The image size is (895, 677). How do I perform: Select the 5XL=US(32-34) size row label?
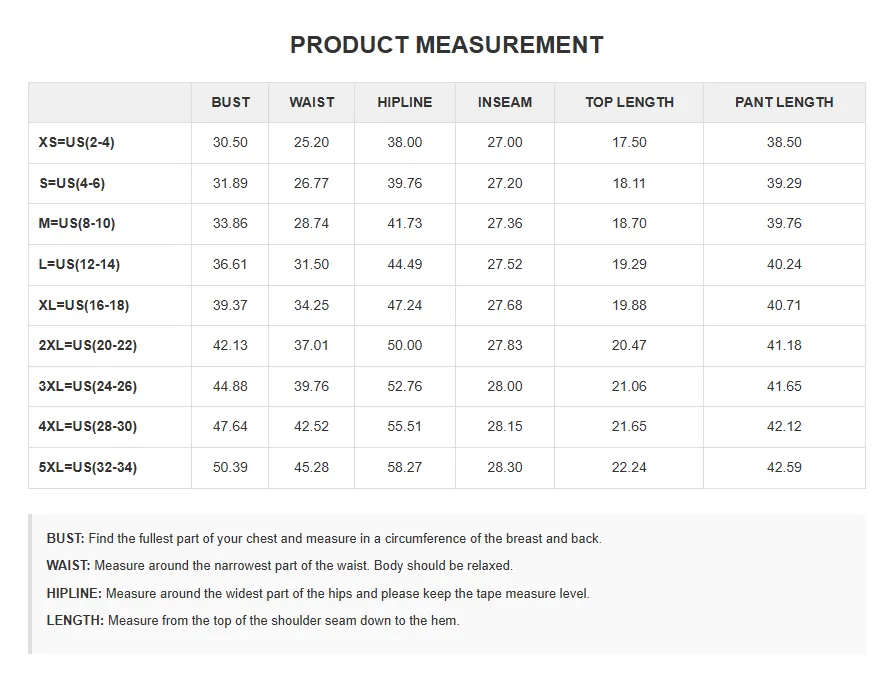[88, 467]
